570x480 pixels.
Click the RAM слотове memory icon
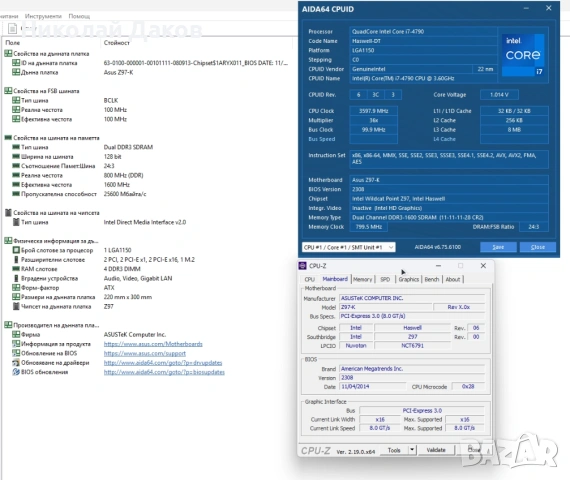(16, 269)
